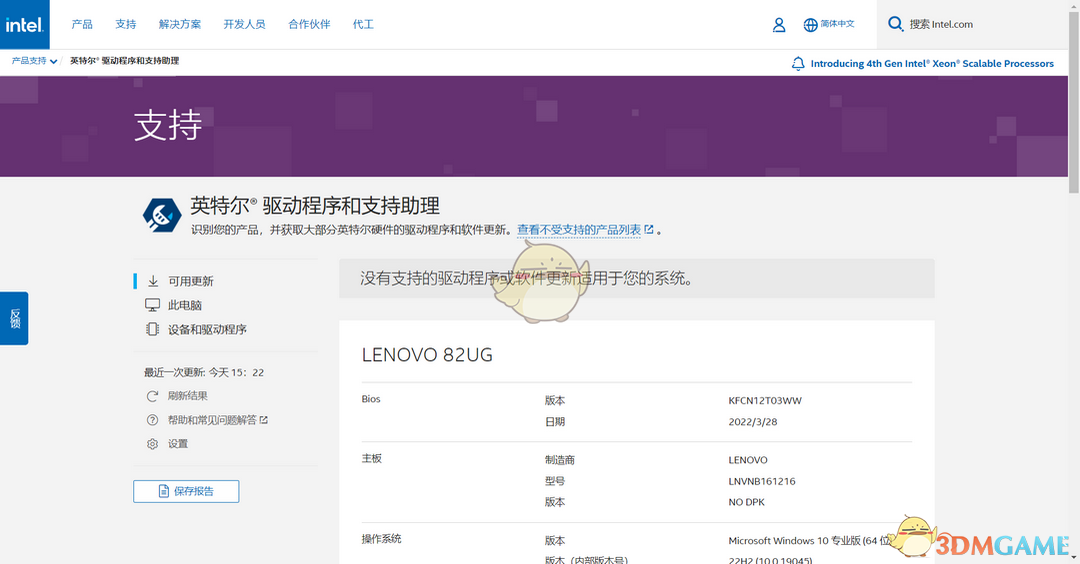Click the 英特尔 驱动程序和支持助理 breadcrumb text
Viewport: 1080px width, 564px height.
[125, 61]
